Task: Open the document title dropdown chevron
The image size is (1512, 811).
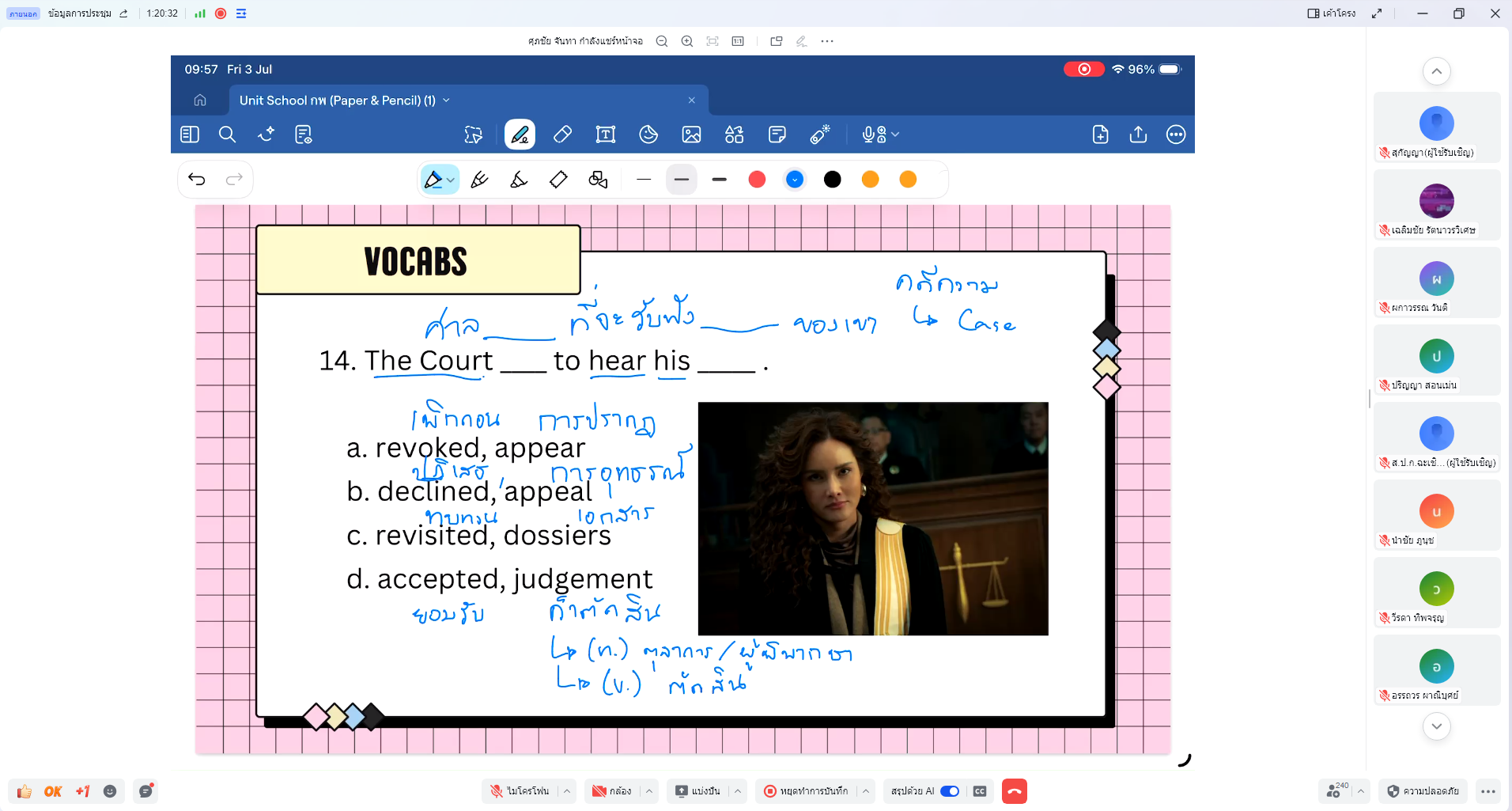Action: 446,100
